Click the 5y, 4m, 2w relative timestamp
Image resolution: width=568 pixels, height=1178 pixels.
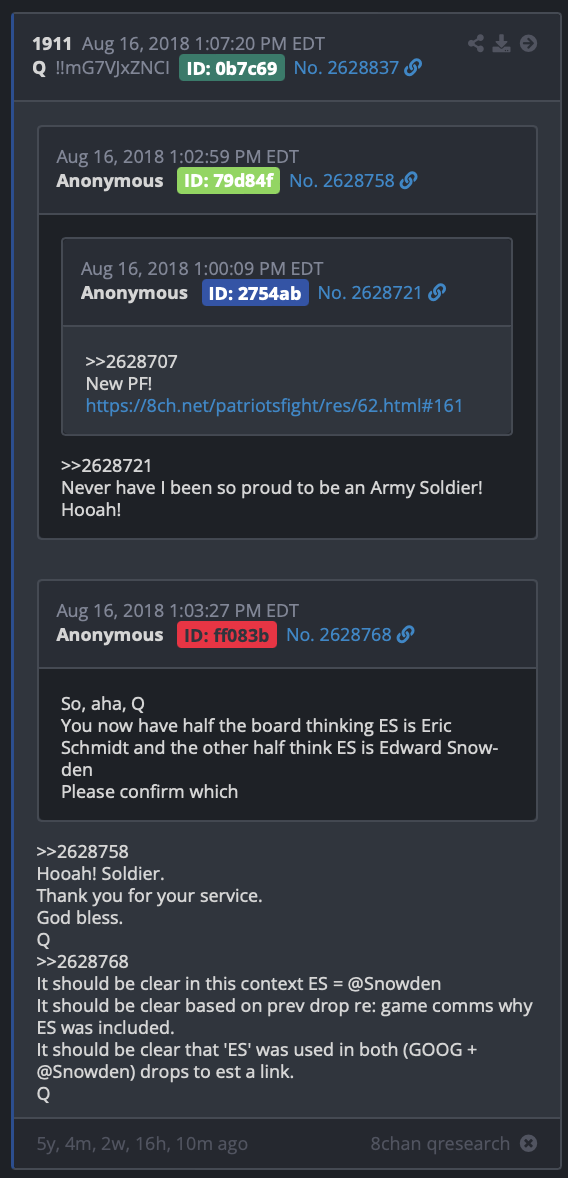pyautogui.click(x=142, y=1143)
